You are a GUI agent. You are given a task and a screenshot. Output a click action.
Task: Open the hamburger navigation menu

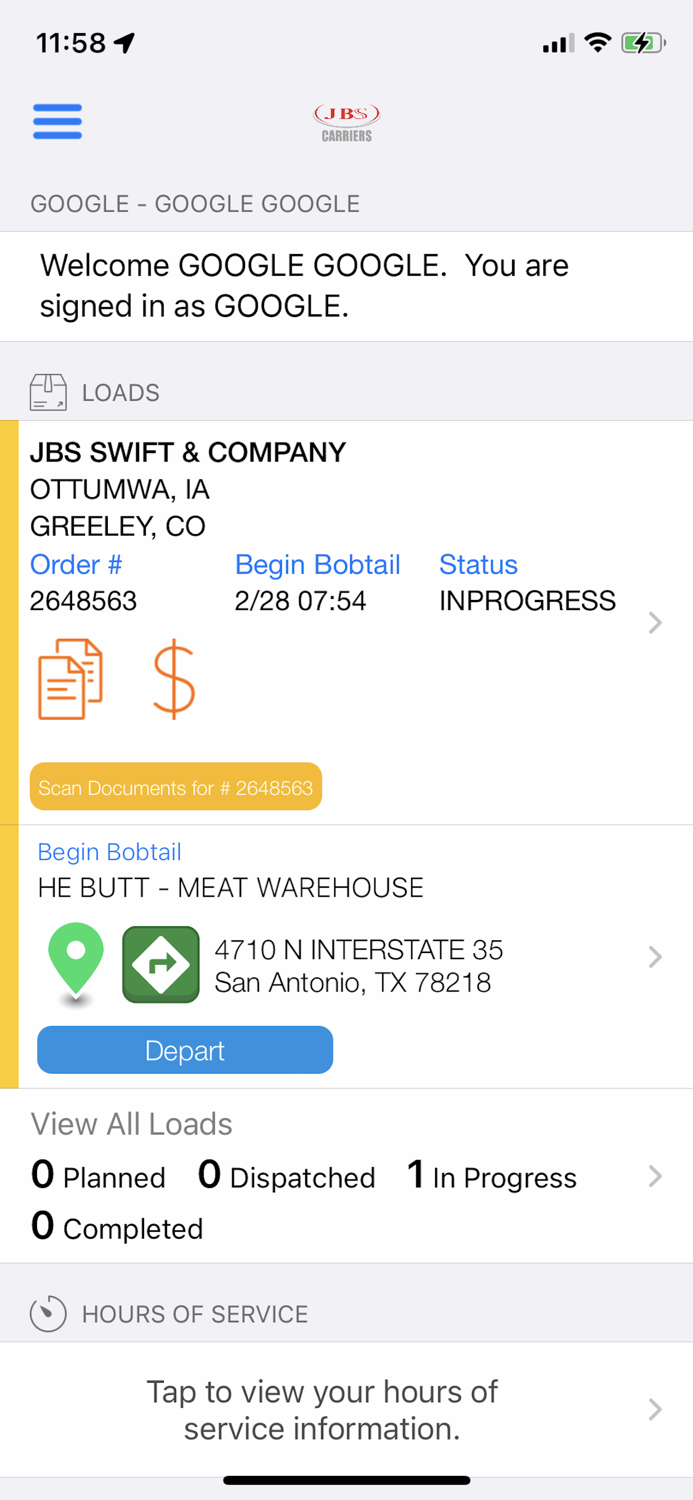coord(57,120)
